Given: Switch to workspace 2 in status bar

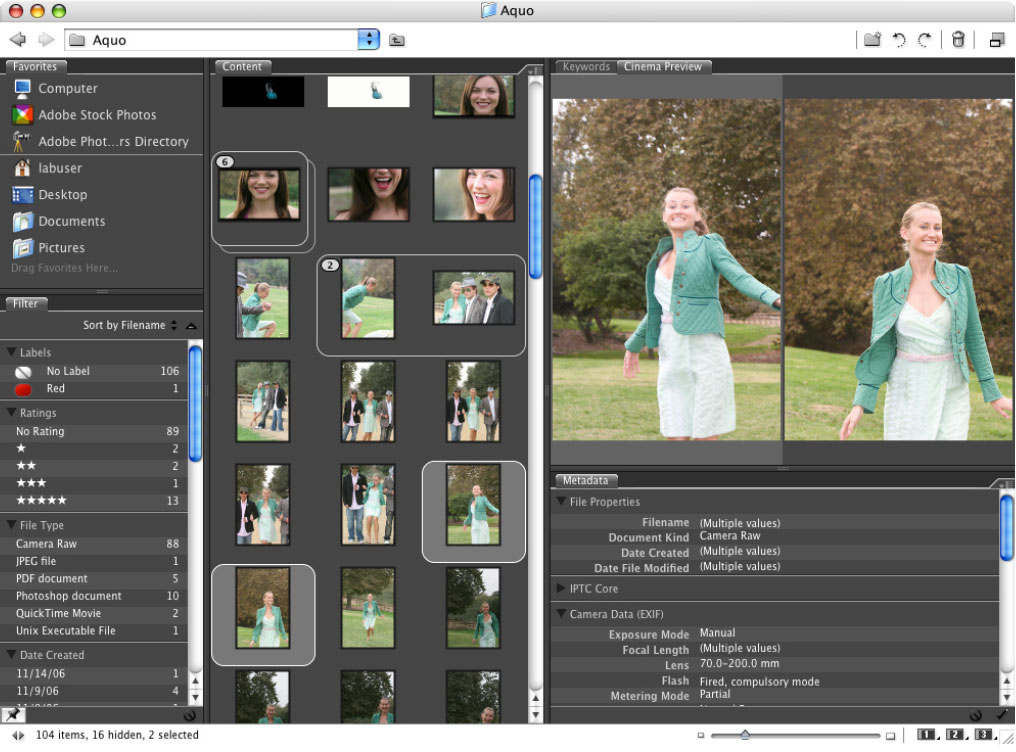Looking at the screenshot, I should 956,735.
